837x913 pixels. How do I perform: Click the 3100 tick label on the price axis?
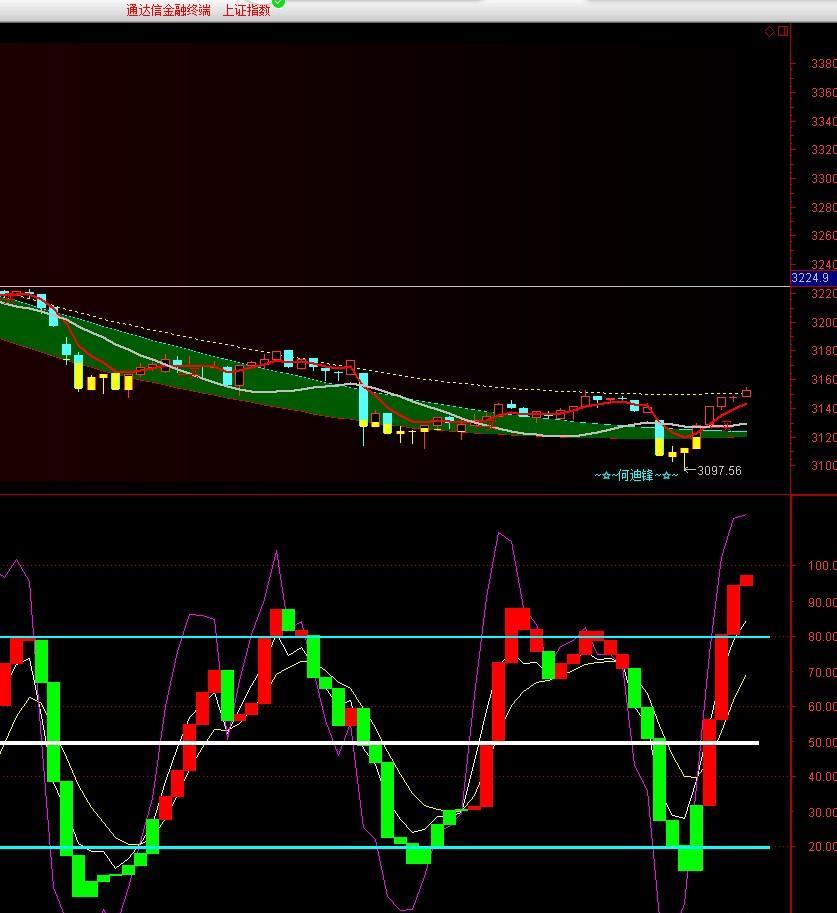pyautogui.click(x=824, y=466)
